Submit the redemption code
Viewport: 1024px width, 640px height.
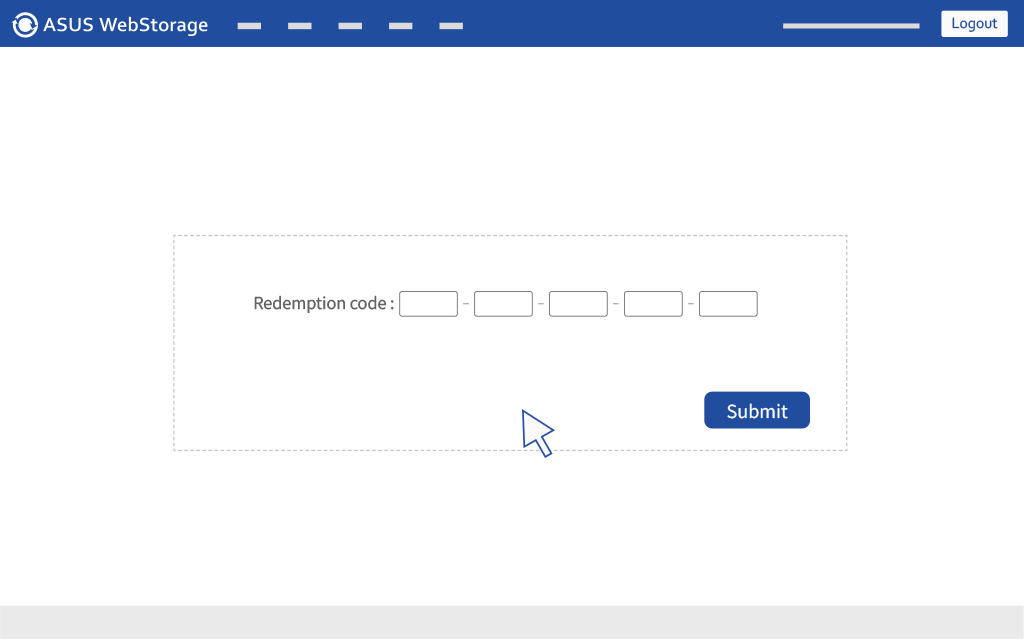[757, 410]
